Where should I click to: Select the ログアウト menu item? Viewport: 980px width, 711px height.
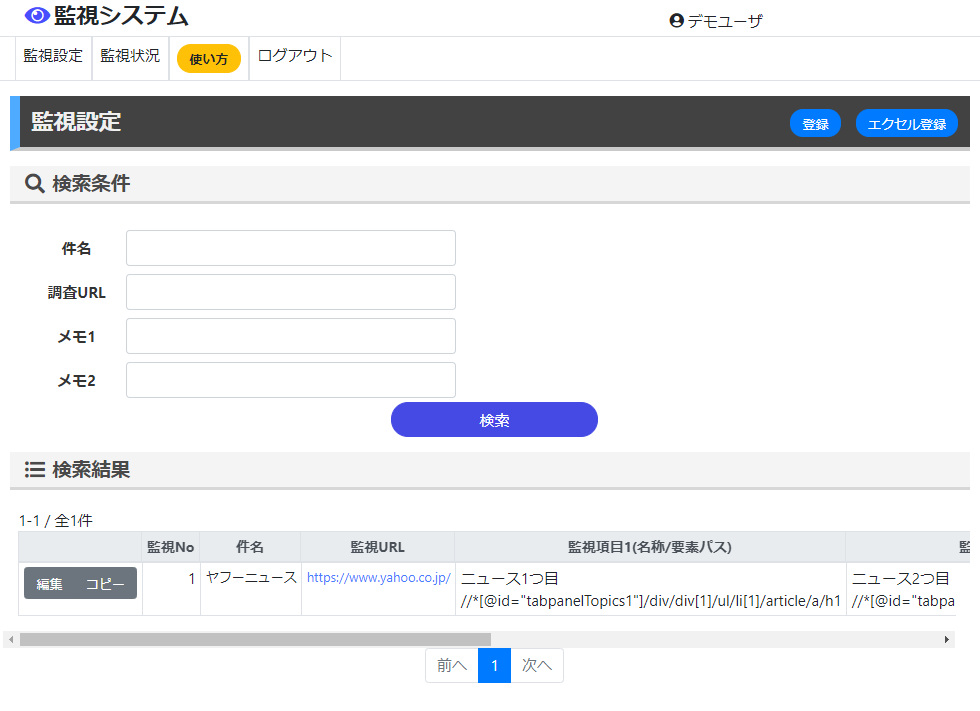(294, 56)
